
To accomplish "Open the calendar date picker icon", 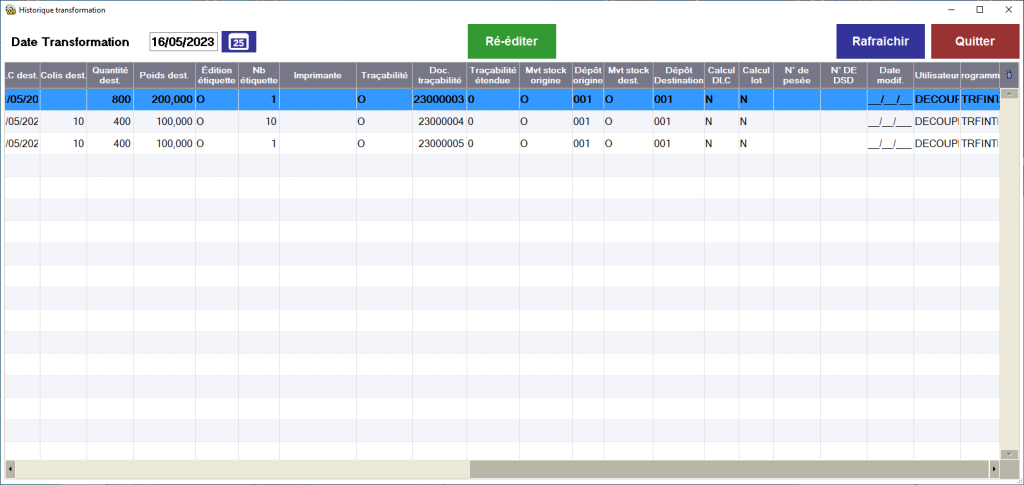I will pos(238,42).
